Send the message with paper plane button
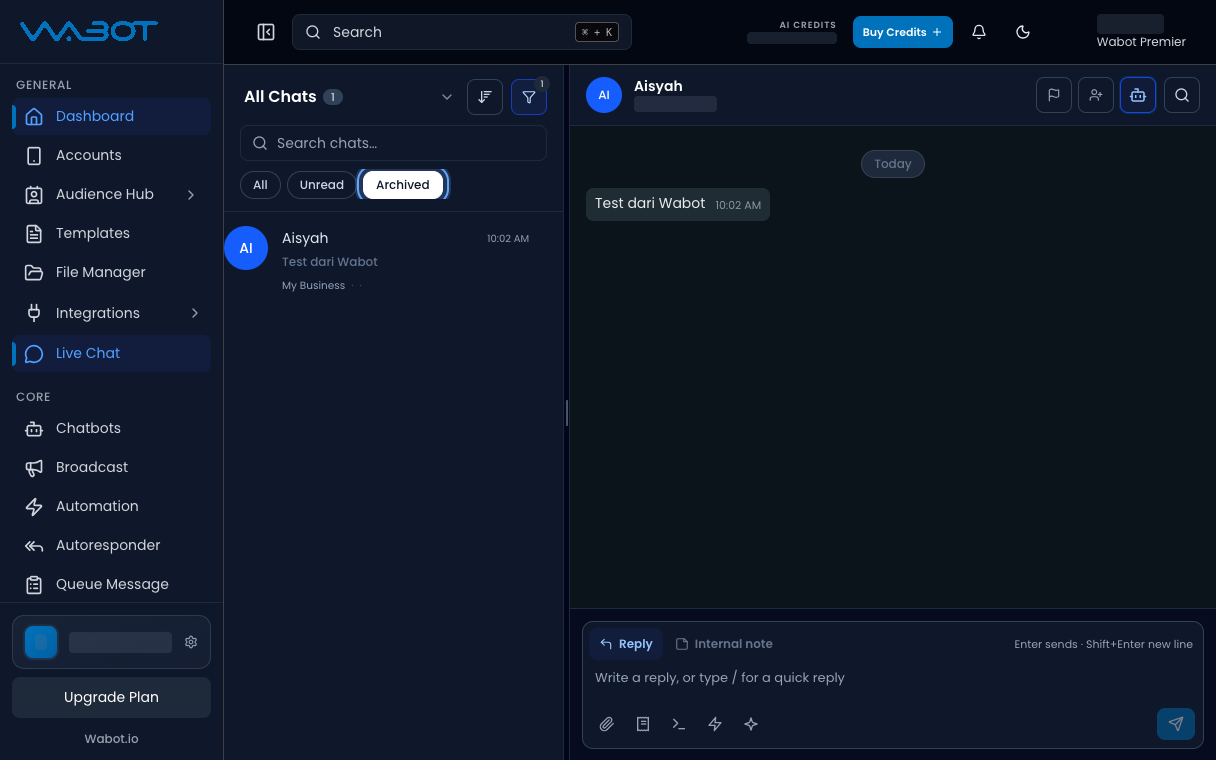This screenshot has height=760, width=1216. tap(1176, 724)
